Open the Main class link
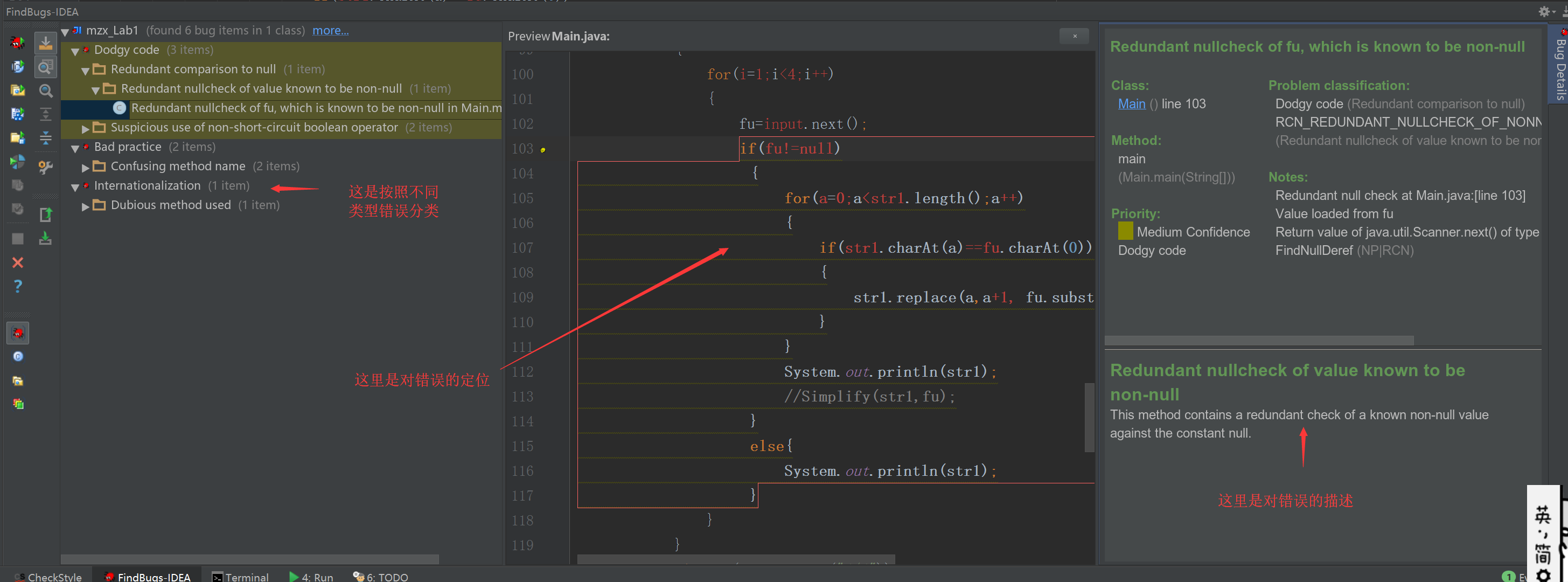Image resolution: width=1568 pixels, height=582 pixels. [x=1131, y=104]
